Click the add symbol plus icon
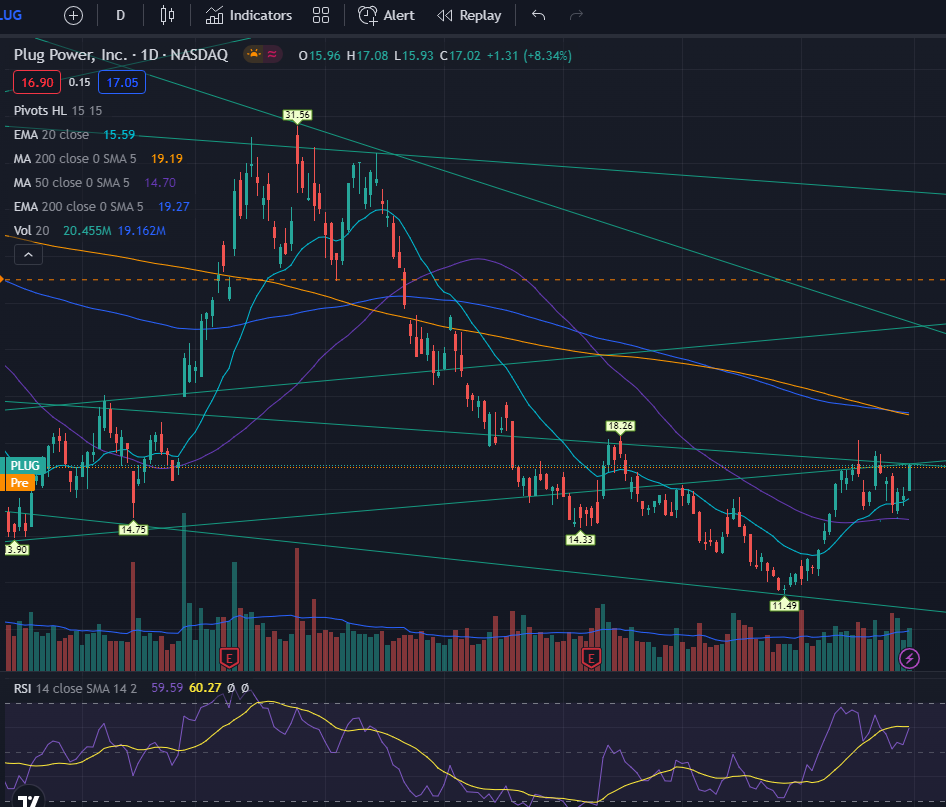The width and height of the screenshot is (946, 807). click(74, 16)
